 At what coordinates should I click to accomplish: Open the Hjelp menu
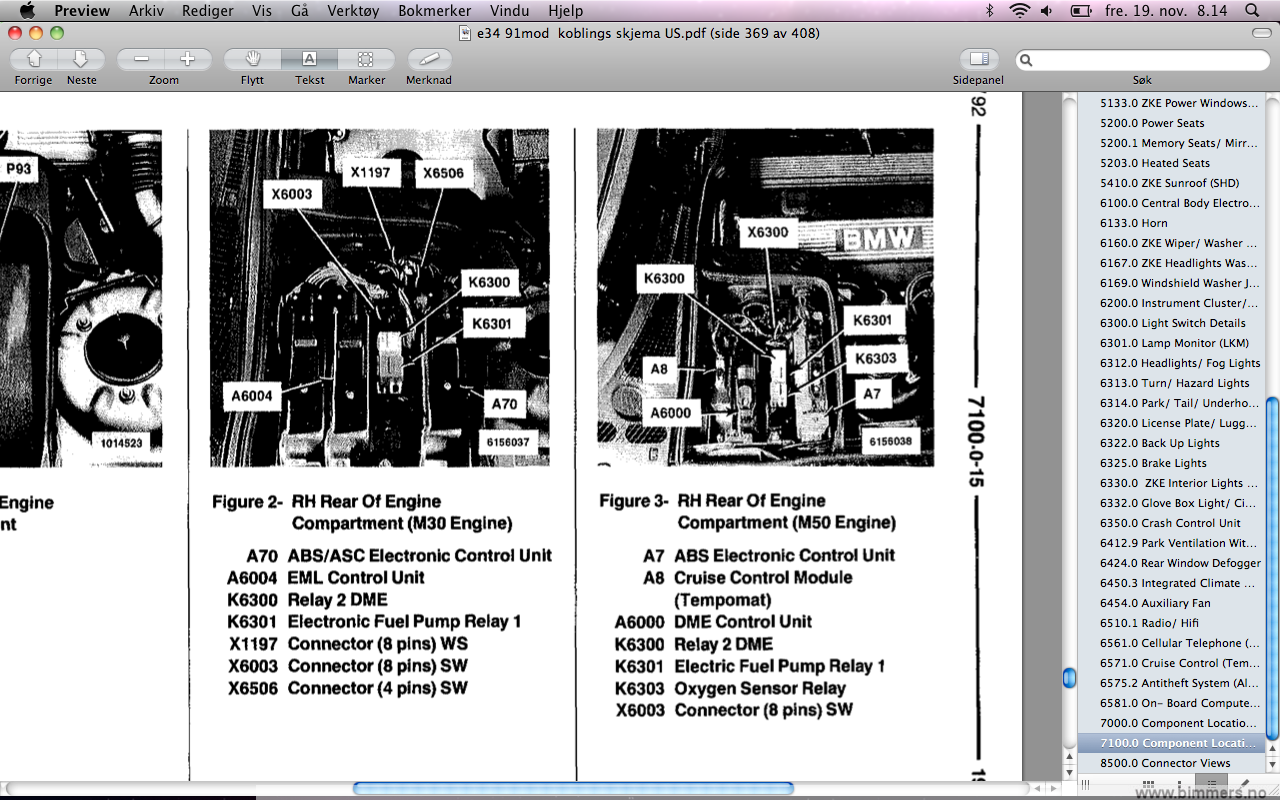pyautogui.click(x=566, y=11)
